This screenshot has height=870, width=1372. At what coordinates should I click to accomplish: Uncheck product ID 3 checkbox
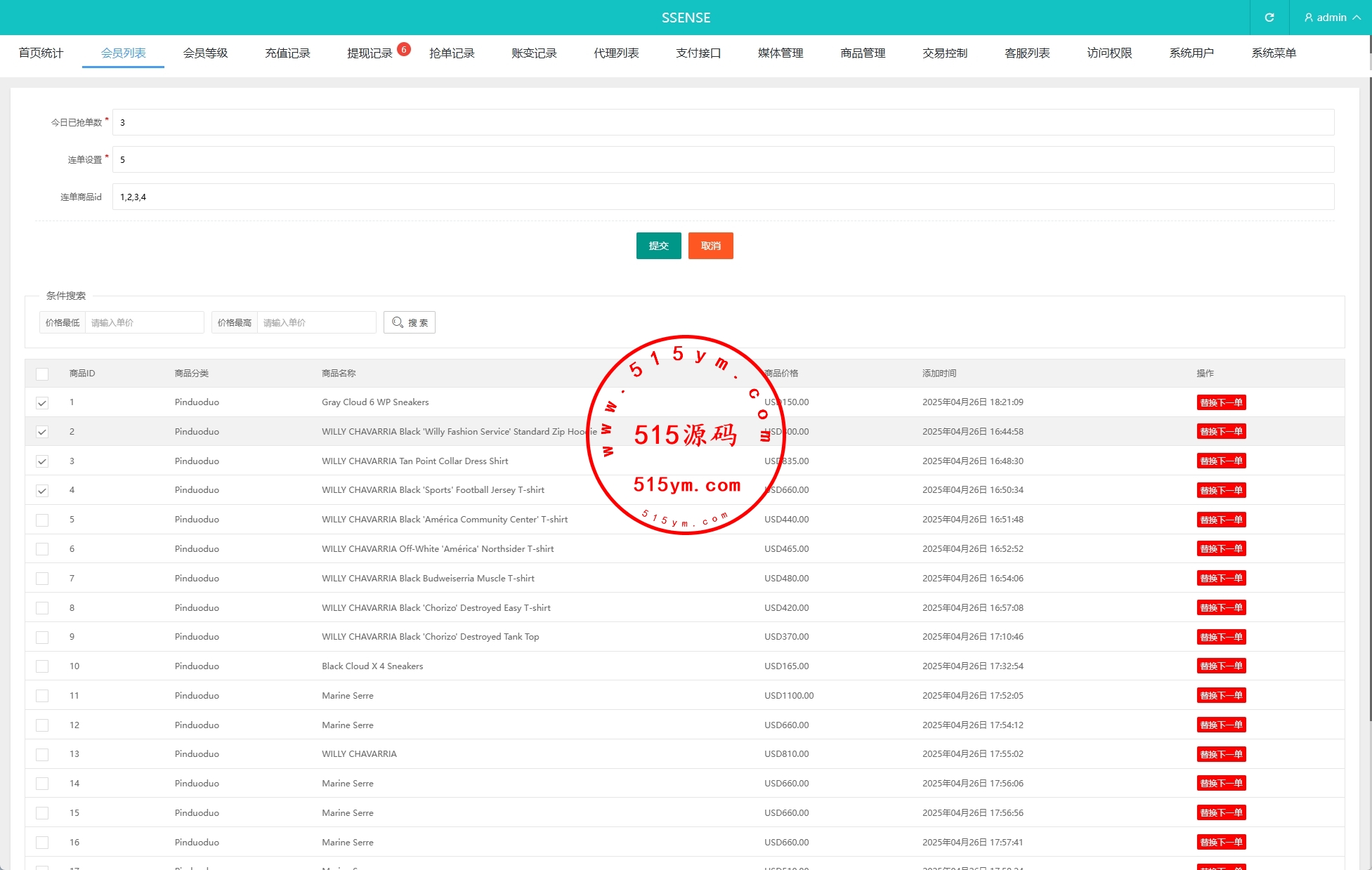point(42,461)
